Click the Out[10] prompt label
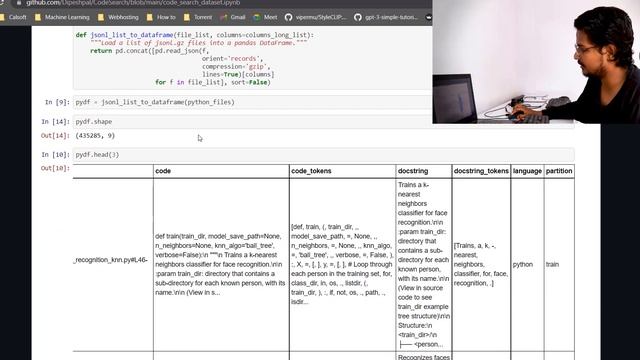 (55, 168)
